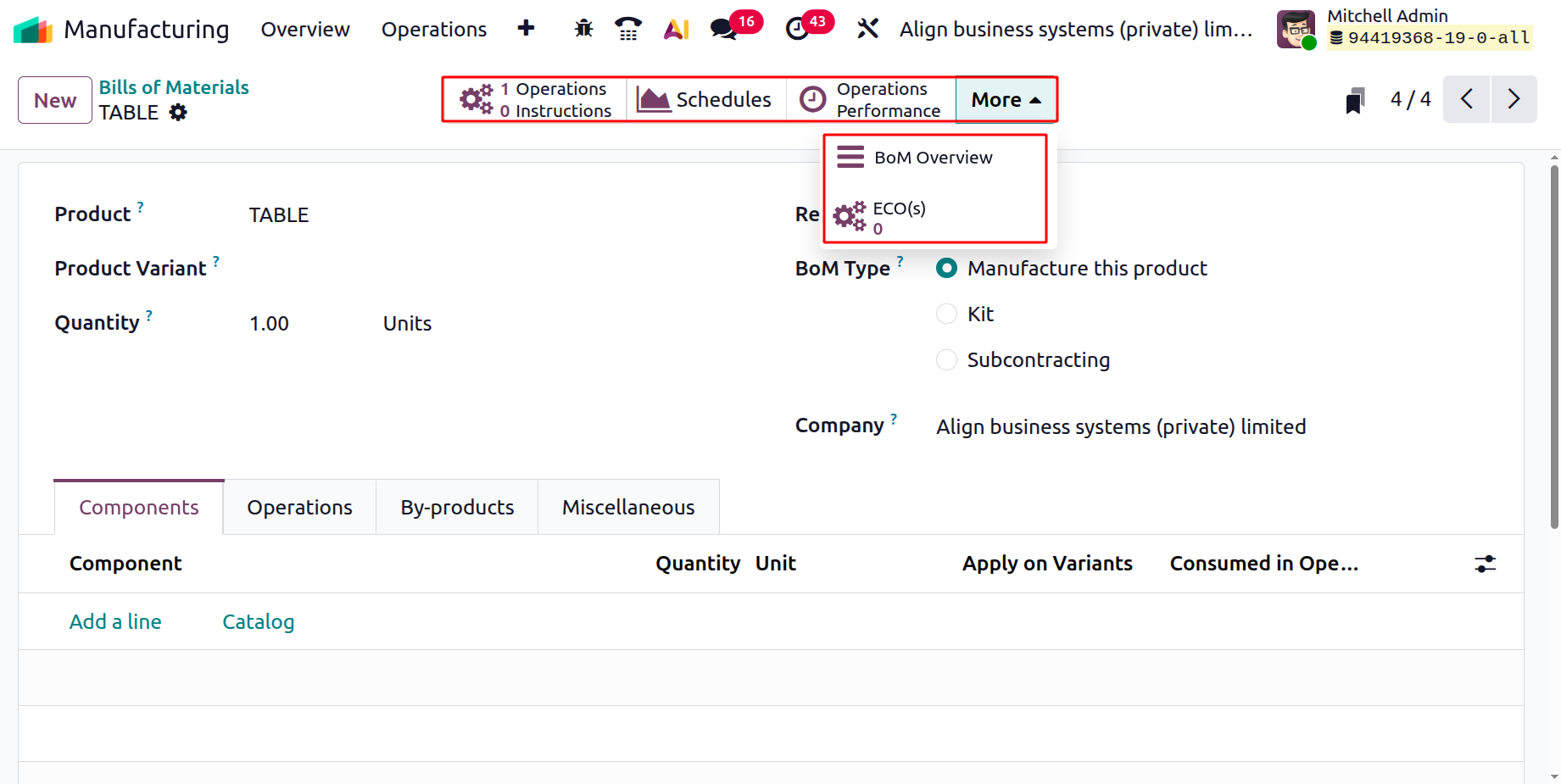Select the Kit BoM type
1561x784 pixels.
[946, 314]
